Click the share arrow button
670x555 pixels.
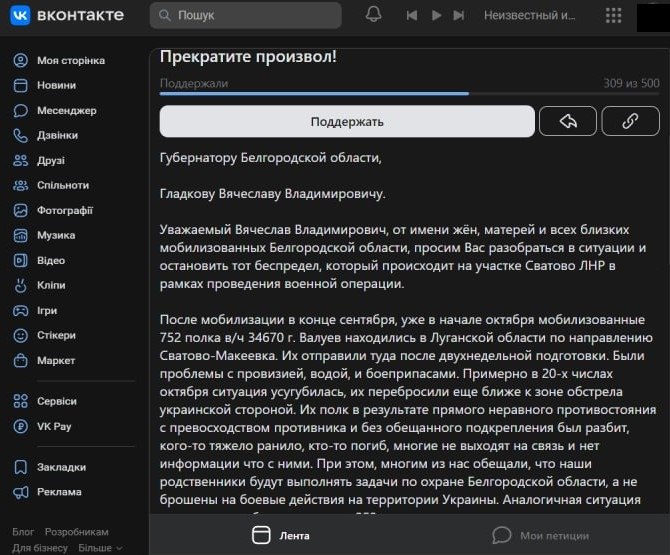click(567, 121)
